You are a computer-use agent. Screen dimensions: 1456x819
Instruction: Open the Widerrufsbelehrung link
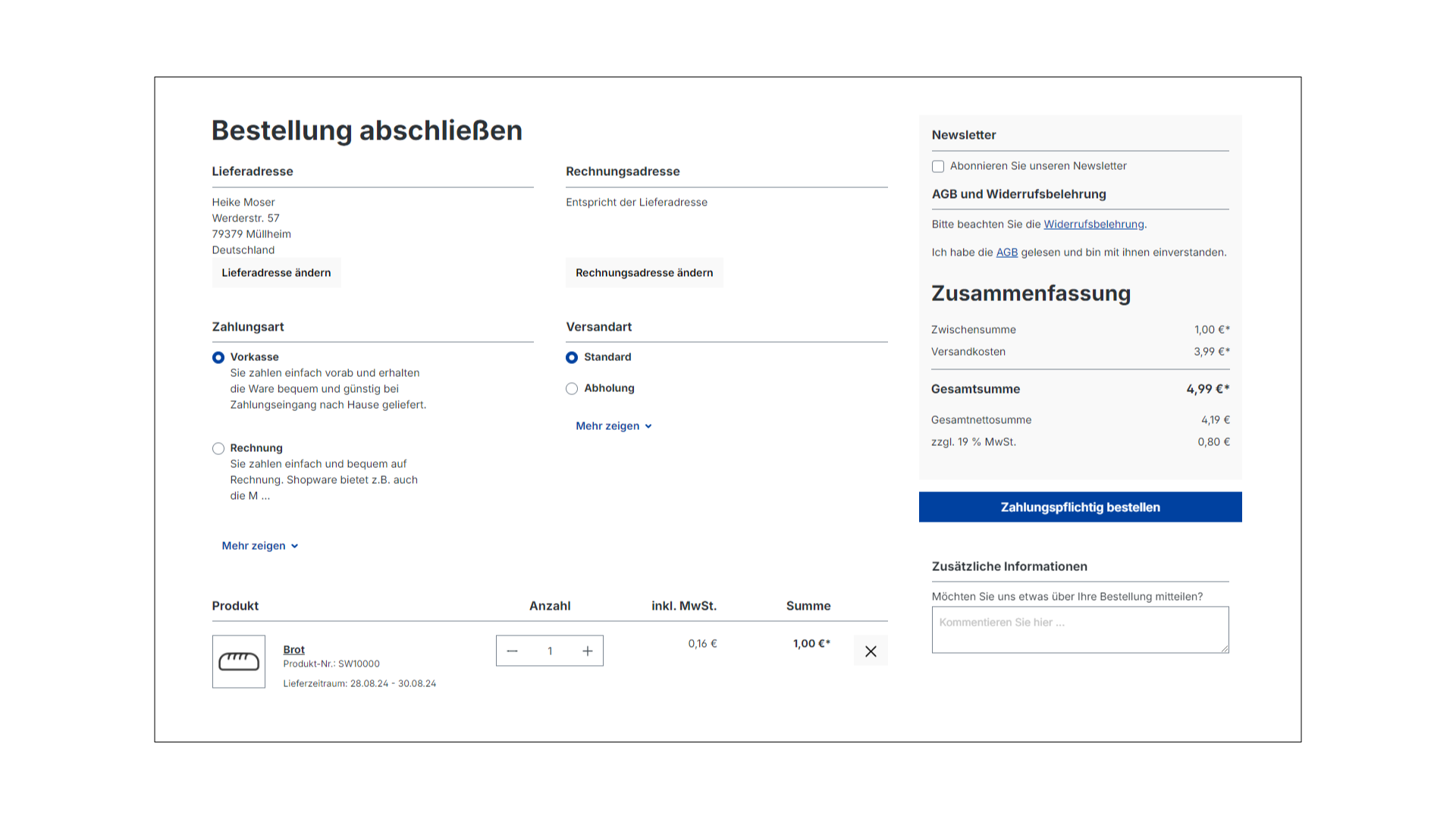point(1094,224)
